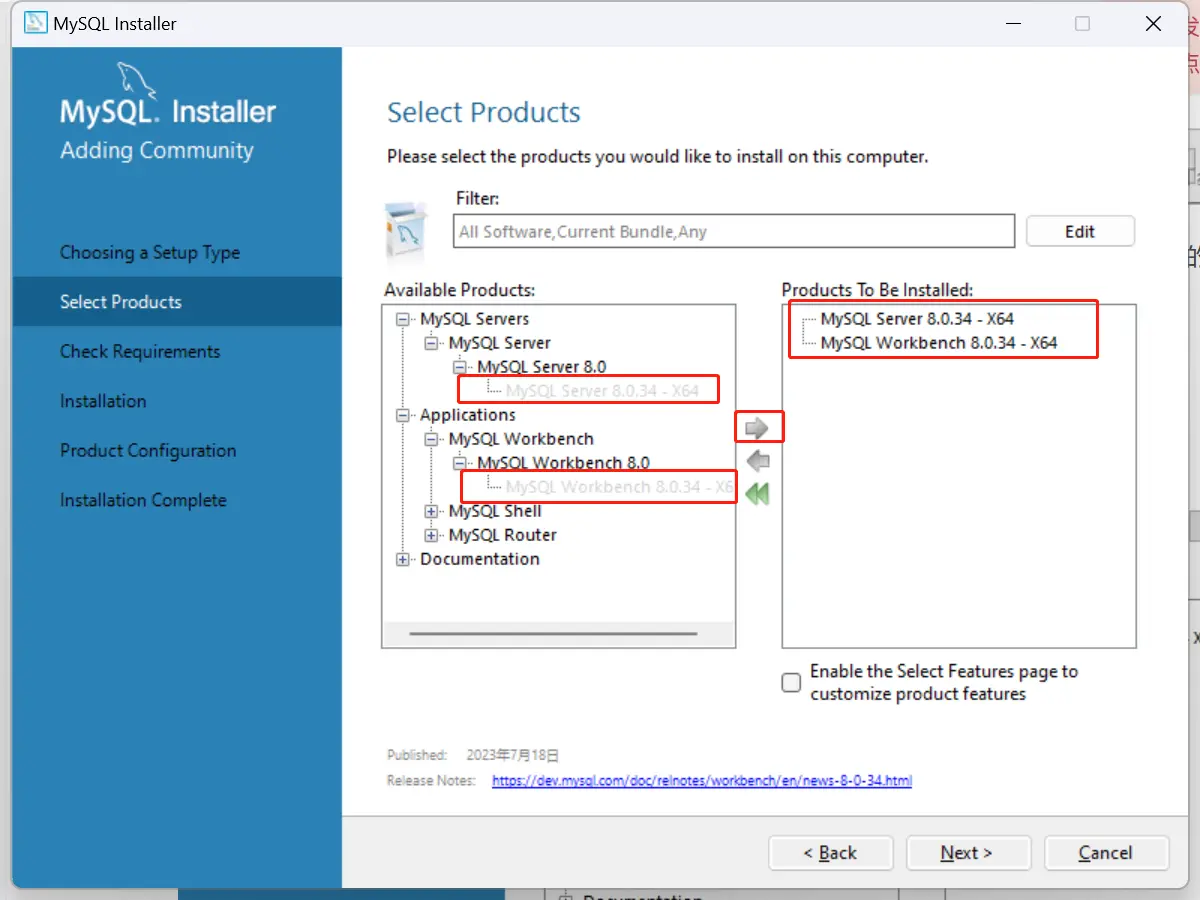Select MySQL Workbench 8.0.34 - X64 to be installed
The image size is (1200, 900).
(x=939, y=343)
